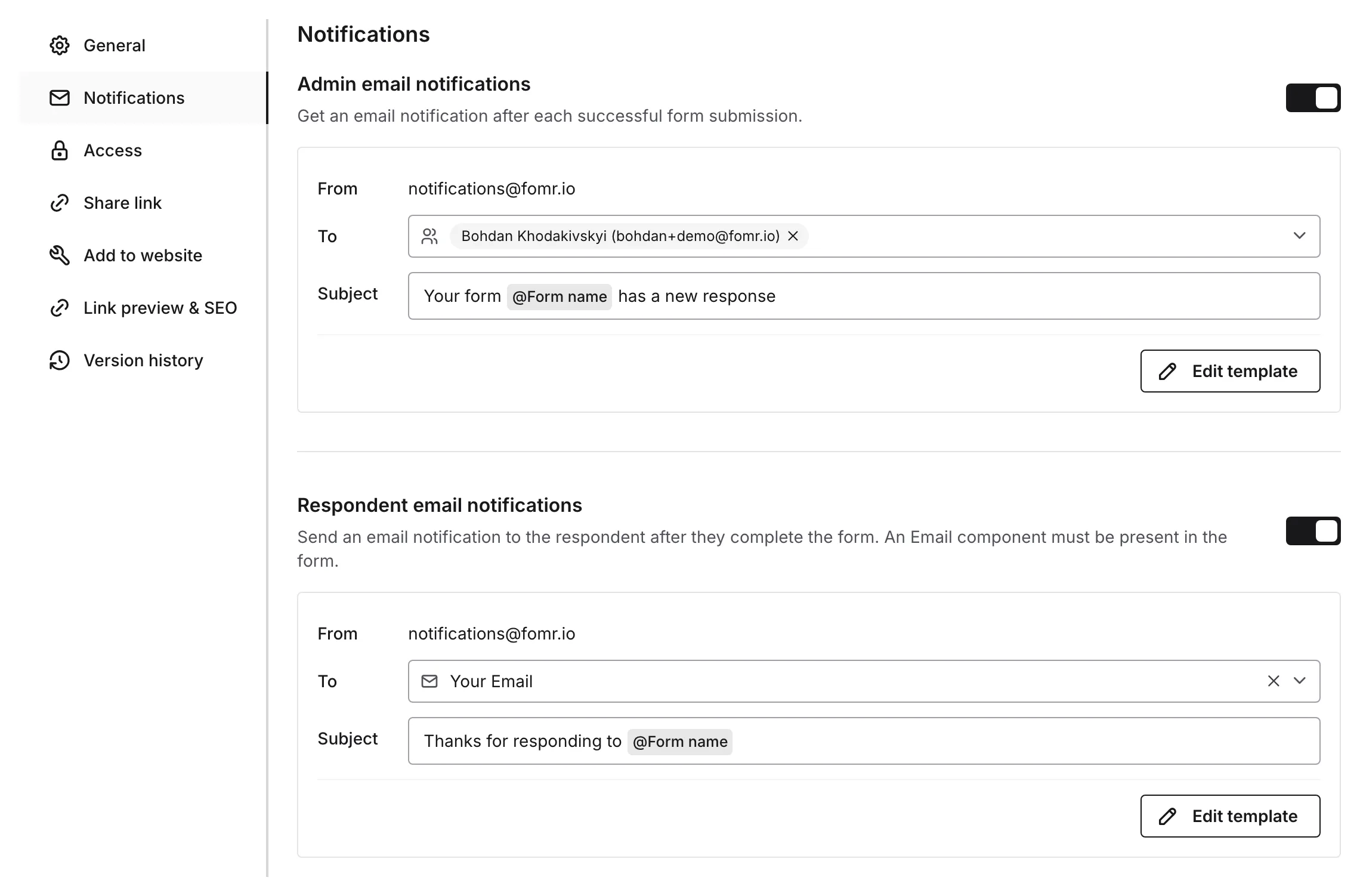Open the Share link section

click(143, 203)
